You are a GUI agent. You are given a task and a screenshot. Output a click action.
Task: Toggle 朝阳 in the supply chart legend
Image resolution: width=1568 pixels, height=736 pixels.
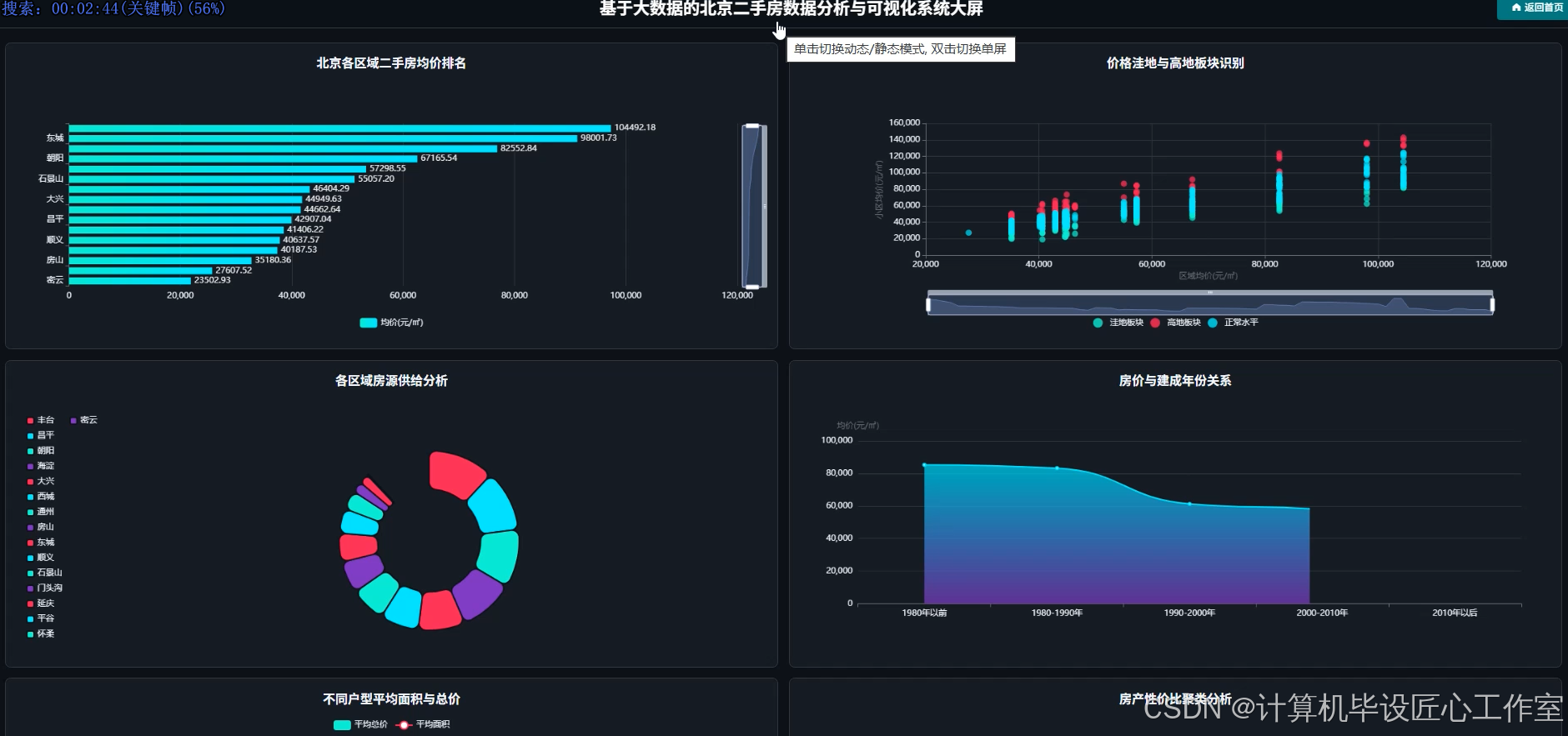[41, 451]
